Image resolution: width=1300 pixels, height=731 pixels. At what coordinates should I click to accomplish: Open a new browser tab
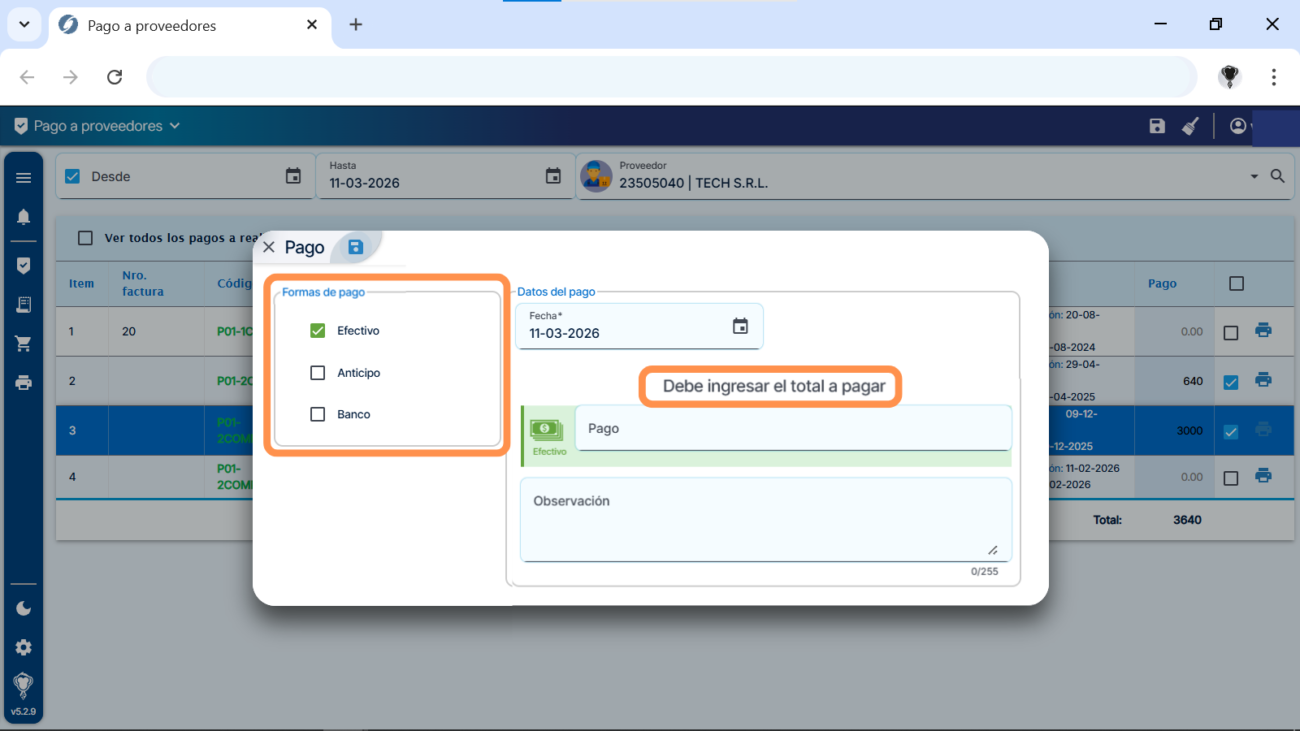(x=356, y=25)
